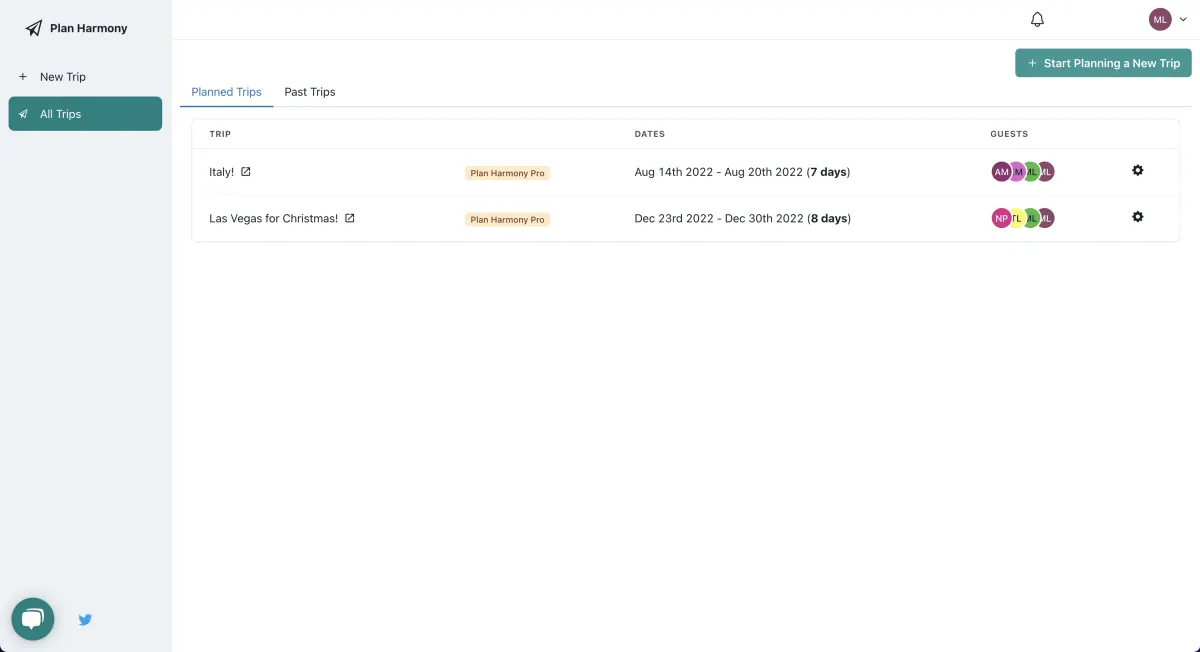Click the Plan Harmony brand name text

[89, 28]
